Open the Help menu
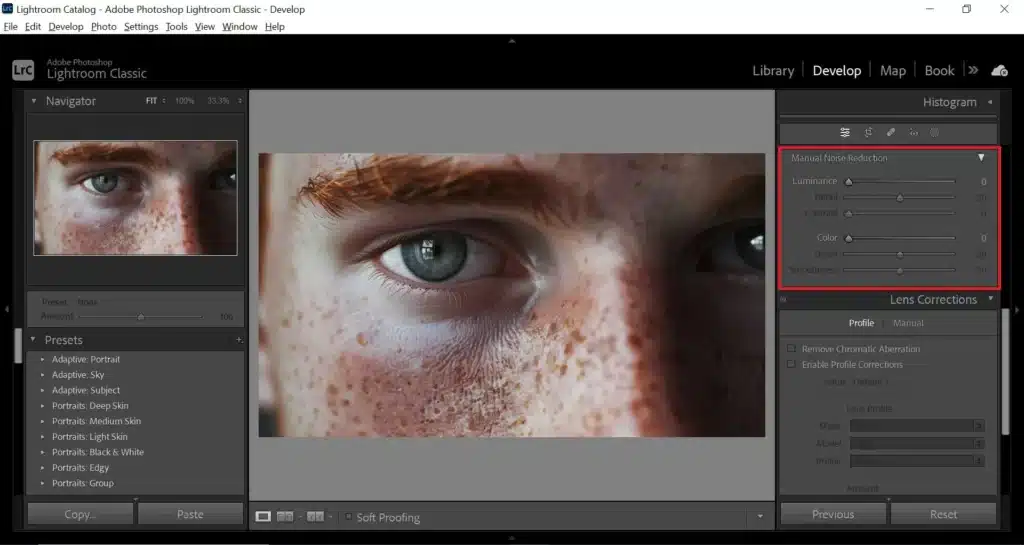This screenshot has width=1024, height=545. tap(274, 27)
